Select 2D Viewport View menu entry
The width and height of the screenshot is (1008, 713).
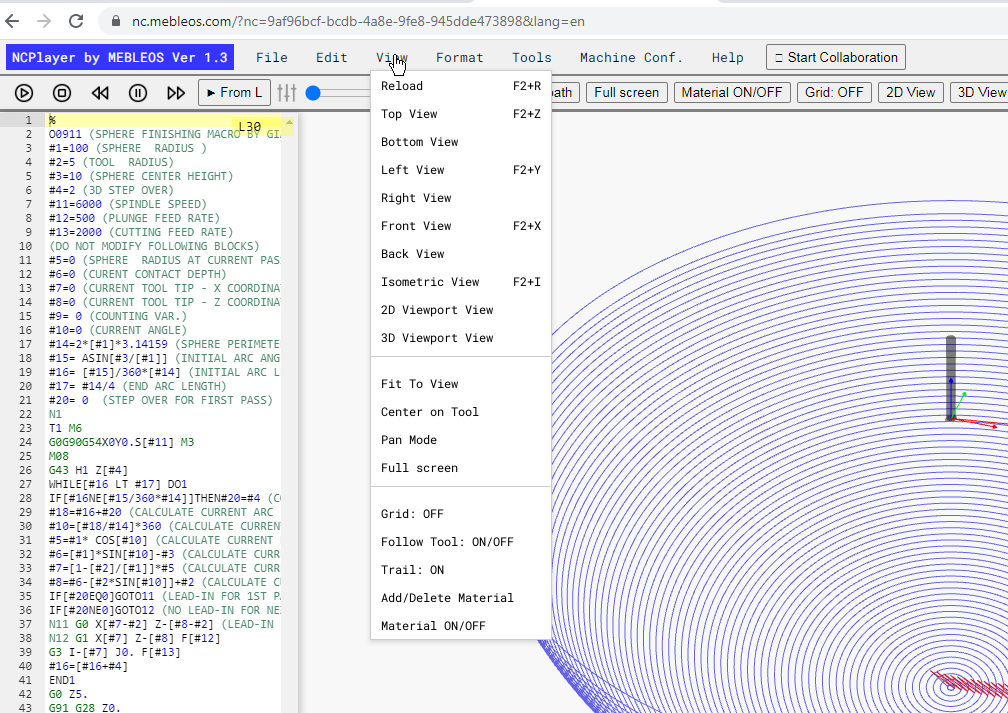pyautogui.click(x=461, y=310)
